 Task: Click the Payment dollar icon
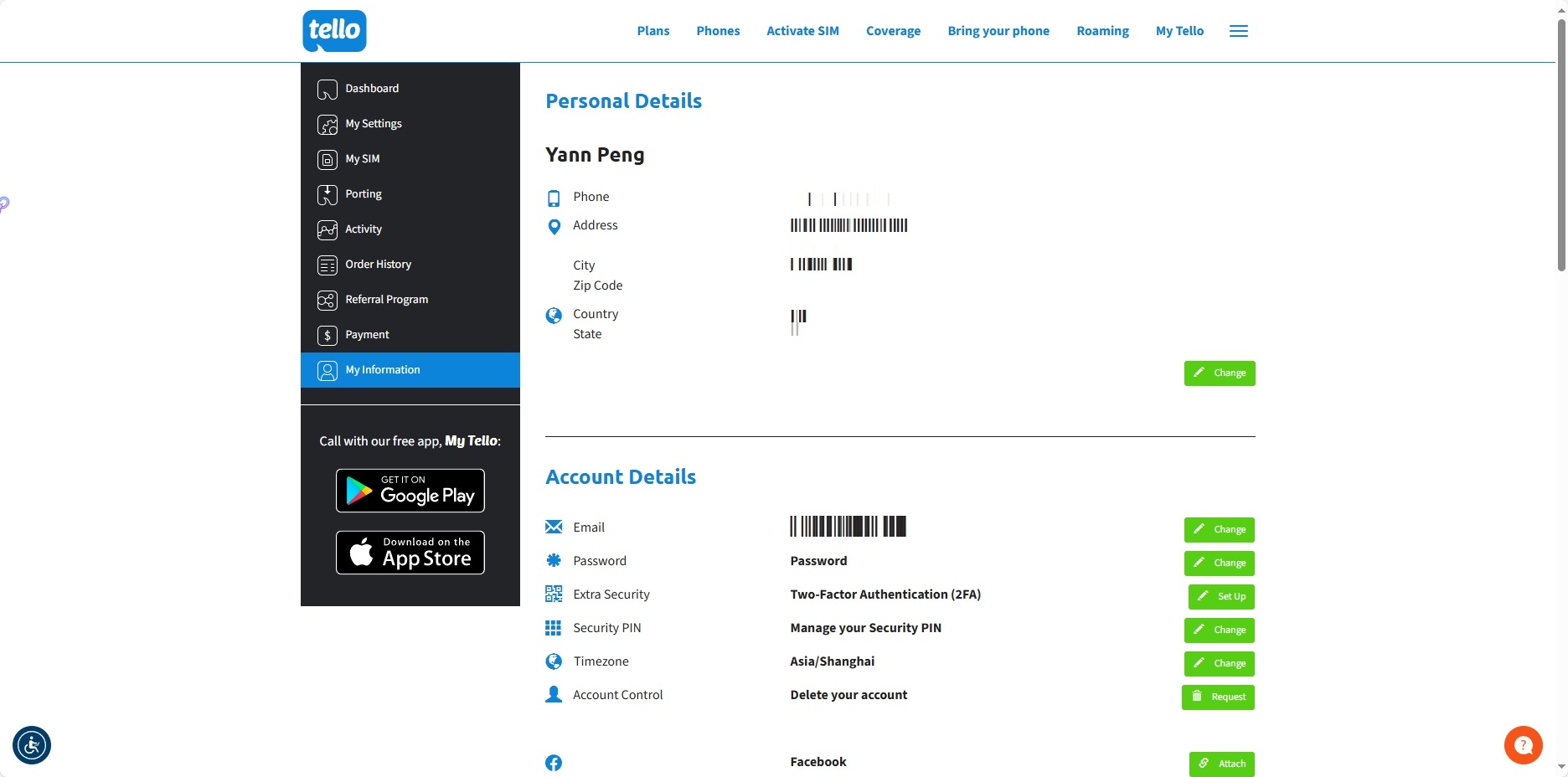[x=328, y=335]
